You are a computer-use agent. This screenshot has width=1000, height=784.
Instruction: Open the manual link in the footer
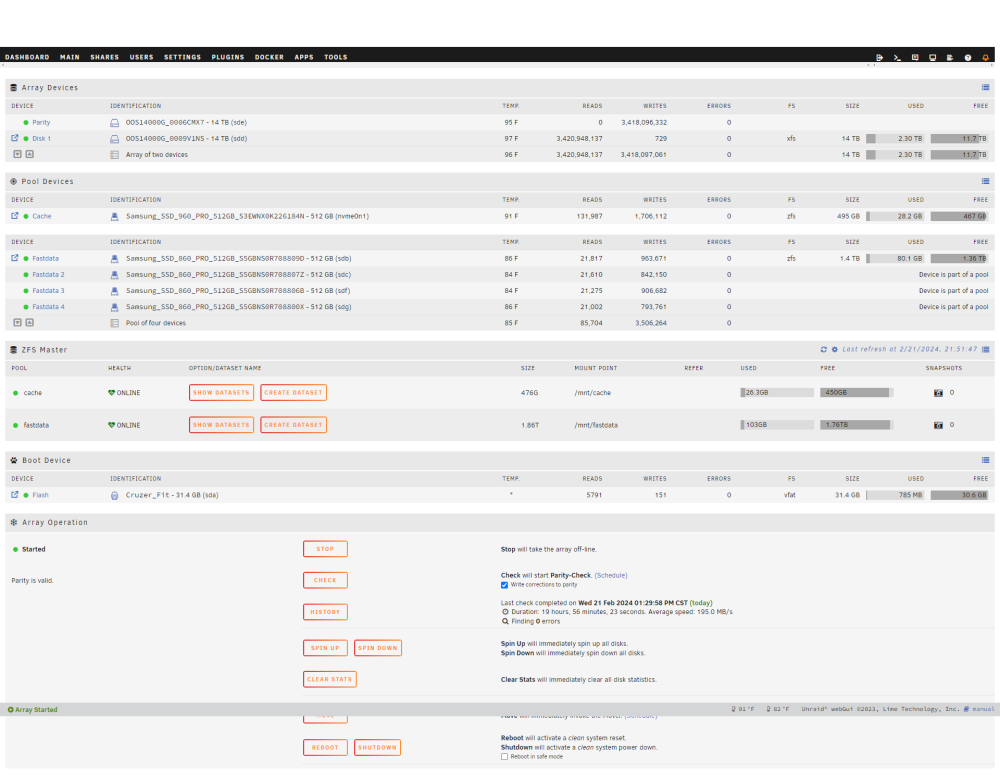coord(983,709)
